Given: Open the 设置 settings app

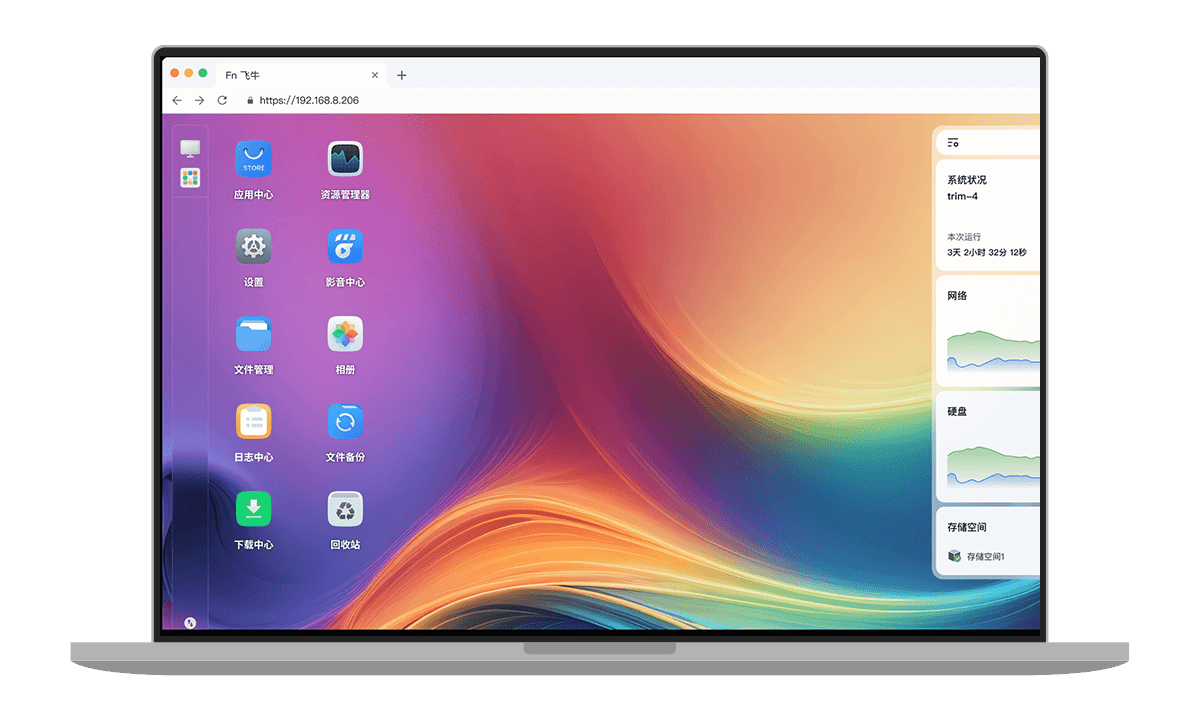Looking at the screenshot, I should tap(253, 246).
